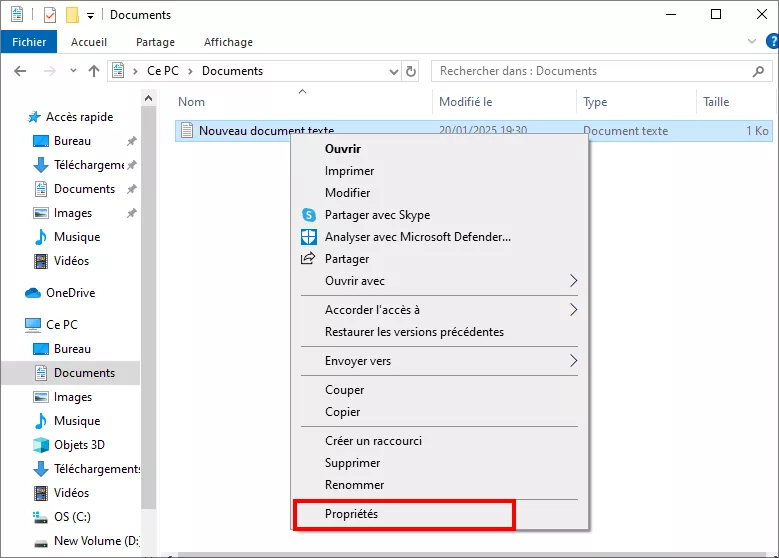This screenshot has width=779, height=558.
Task: Click the New folder icon in the title bar
Action: click(73, 15)
